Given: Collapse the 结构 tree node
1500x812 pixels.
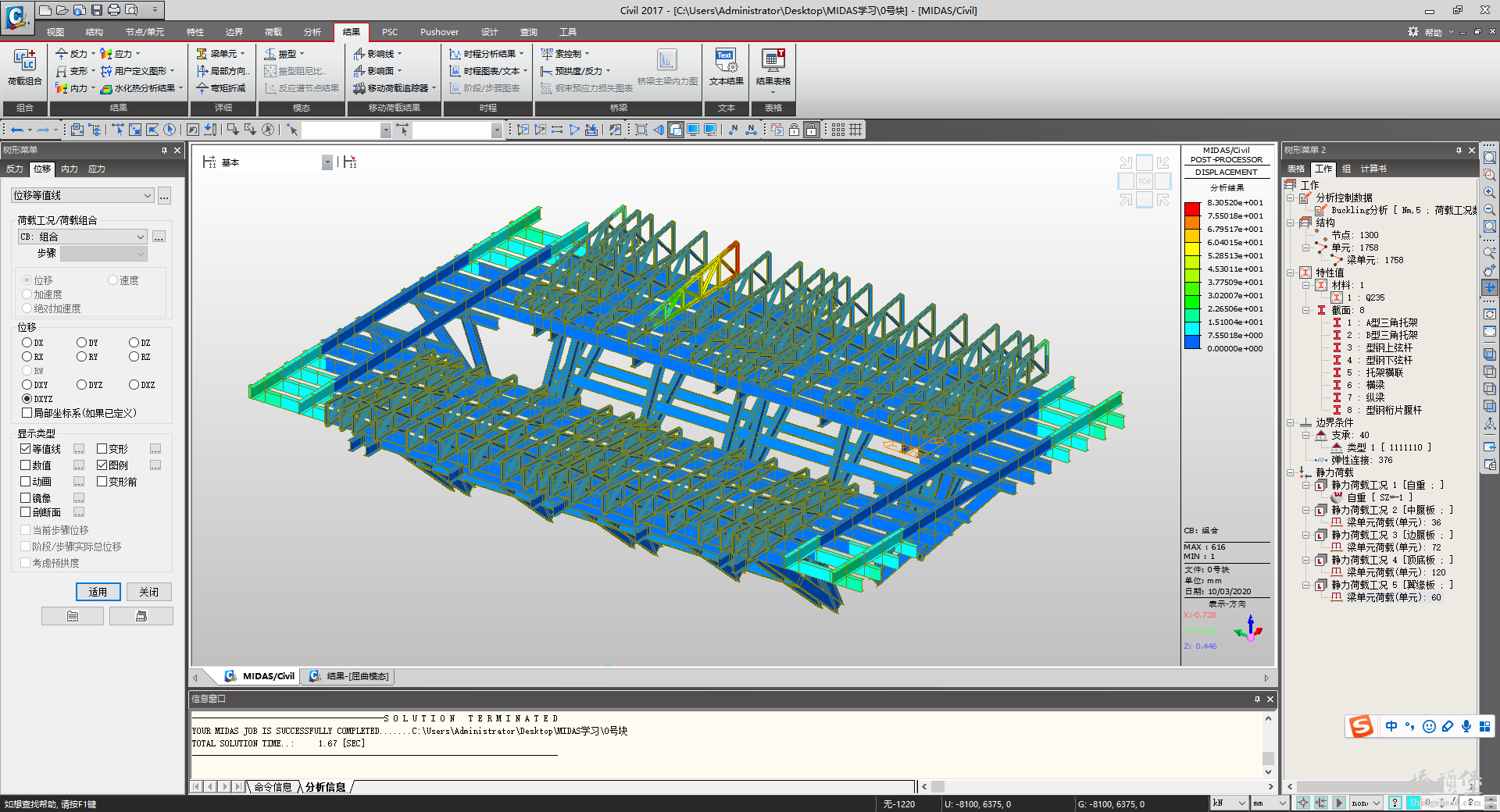Looking at the screenshot, I should pyautogui.click(x=1291, y=223).
